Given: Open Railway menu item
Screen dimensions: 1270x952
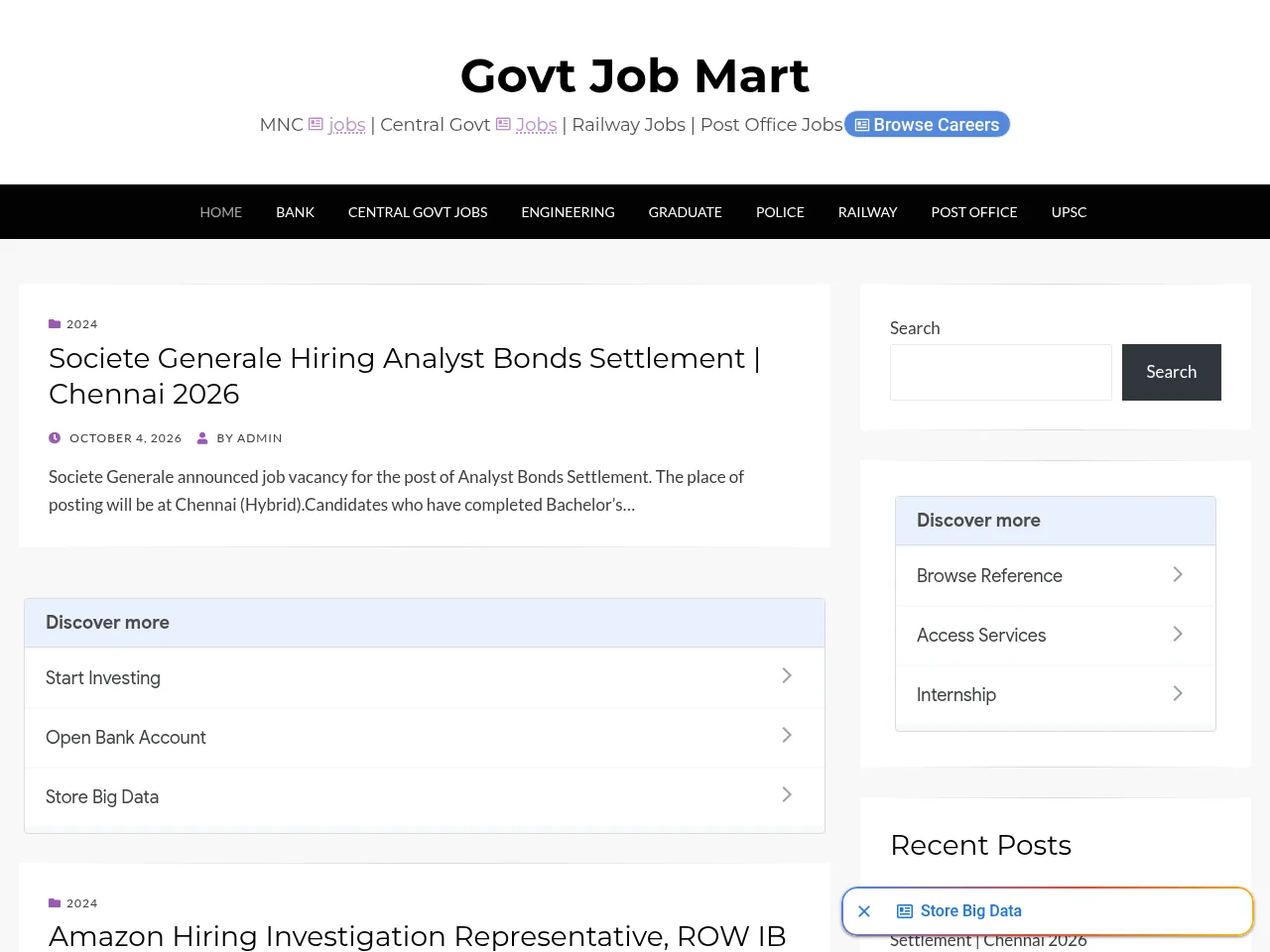Looking at the screenshot, I should [x=868, y=212].
